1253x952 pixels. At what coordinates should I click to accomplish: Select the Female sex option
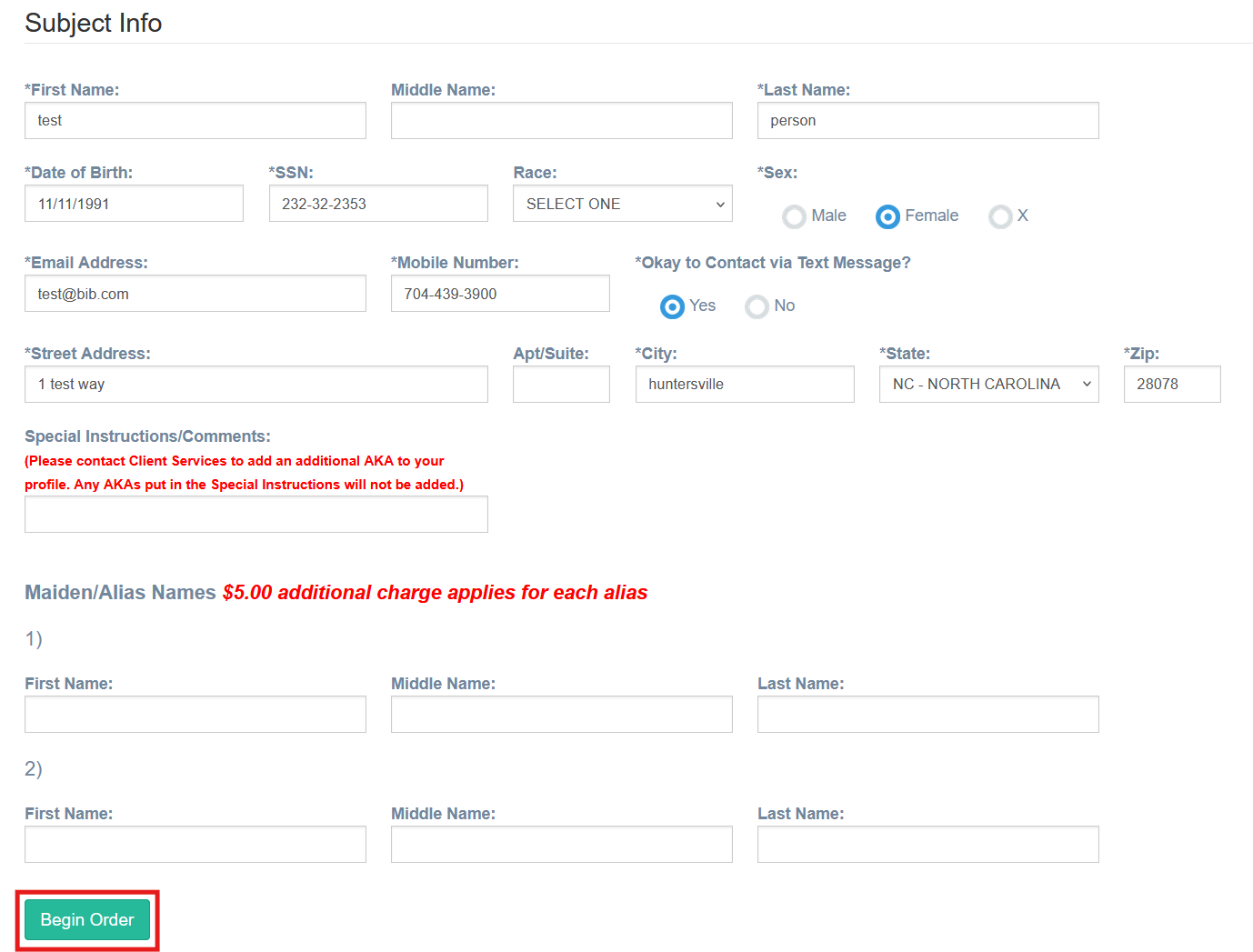pos(887,216)
